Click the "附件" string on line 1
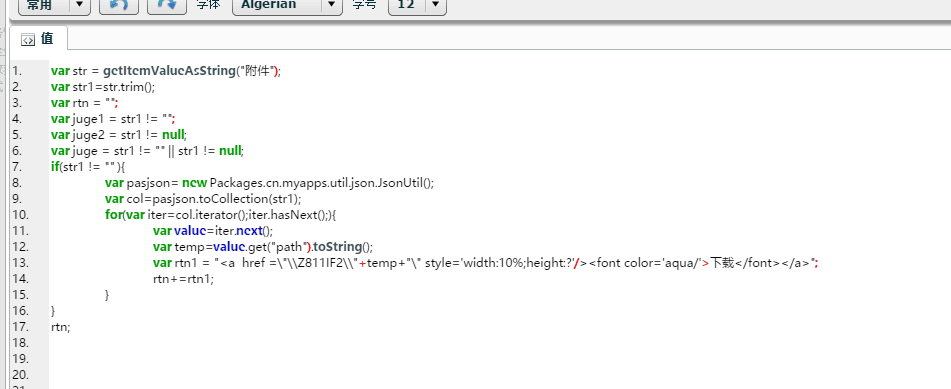Viewport: 951px width, 389px height. (257, 71)
